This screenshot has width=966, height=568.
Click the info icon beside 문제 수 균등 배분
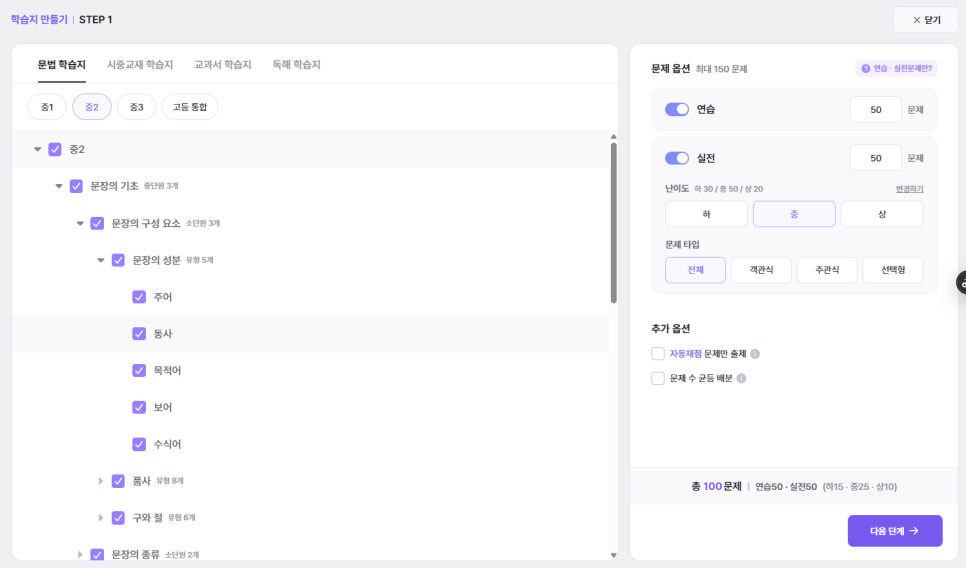pyautogui.click(x=741, y=378)
